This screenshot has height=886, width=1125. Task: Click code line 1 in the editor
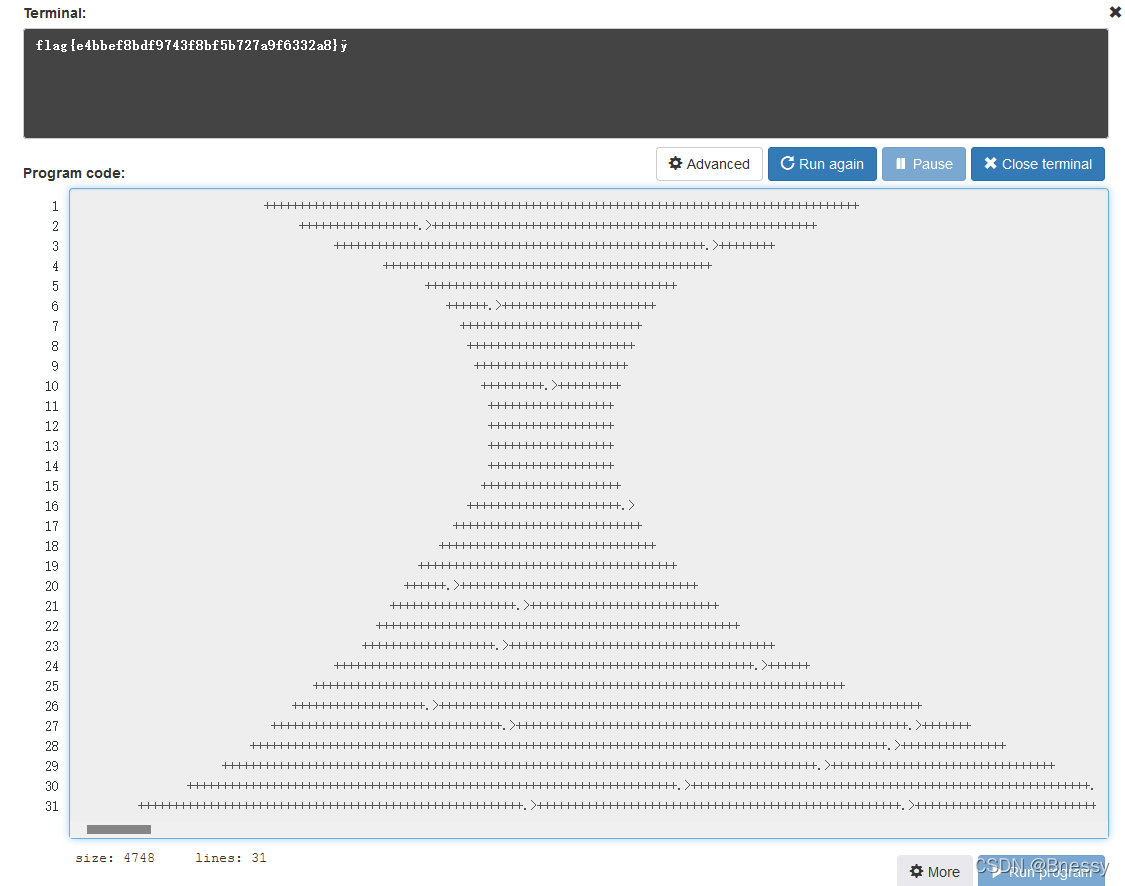click(x=561, y=206)
